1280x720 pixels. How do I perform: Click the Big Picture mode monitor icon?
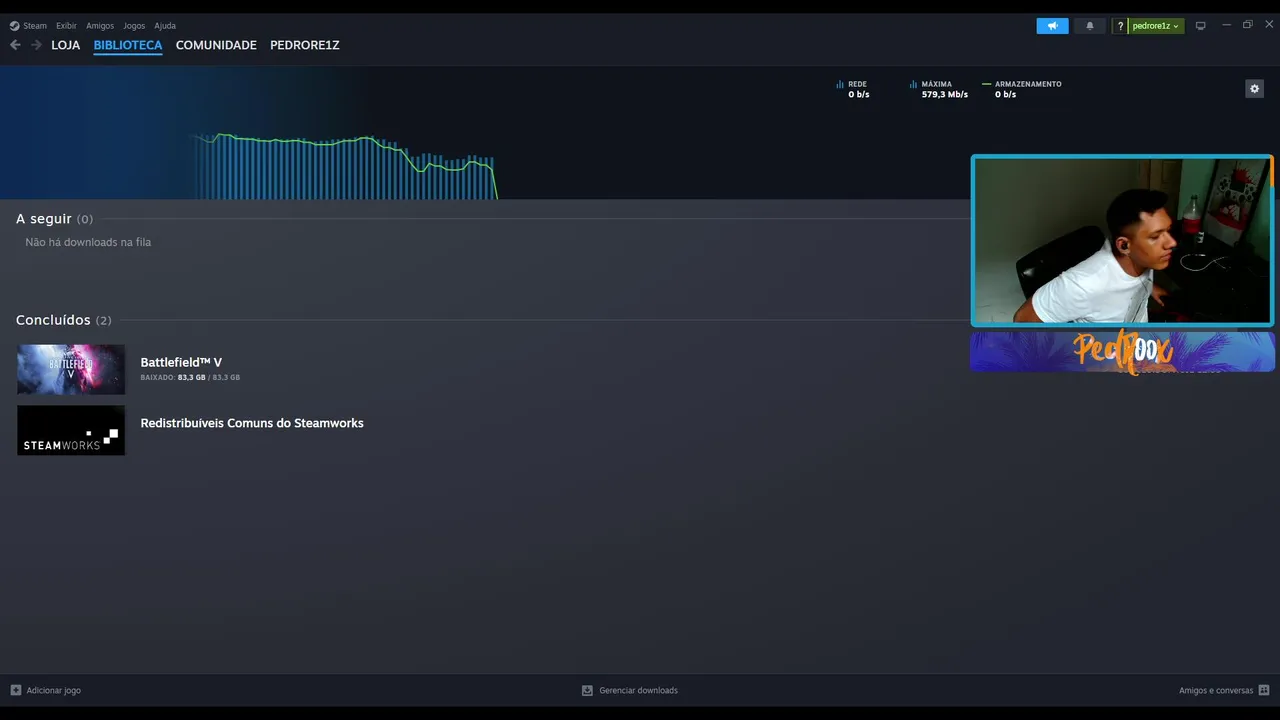tap(1201, 26)
